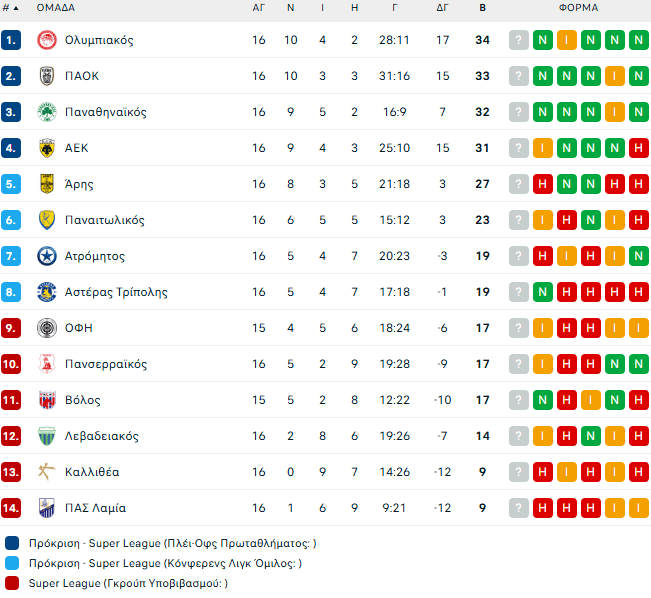The width and height of the screenshot is (651, 598).
Task: Click the Άρης team logo
Action: pyautogui.click(x=46, y=184)
